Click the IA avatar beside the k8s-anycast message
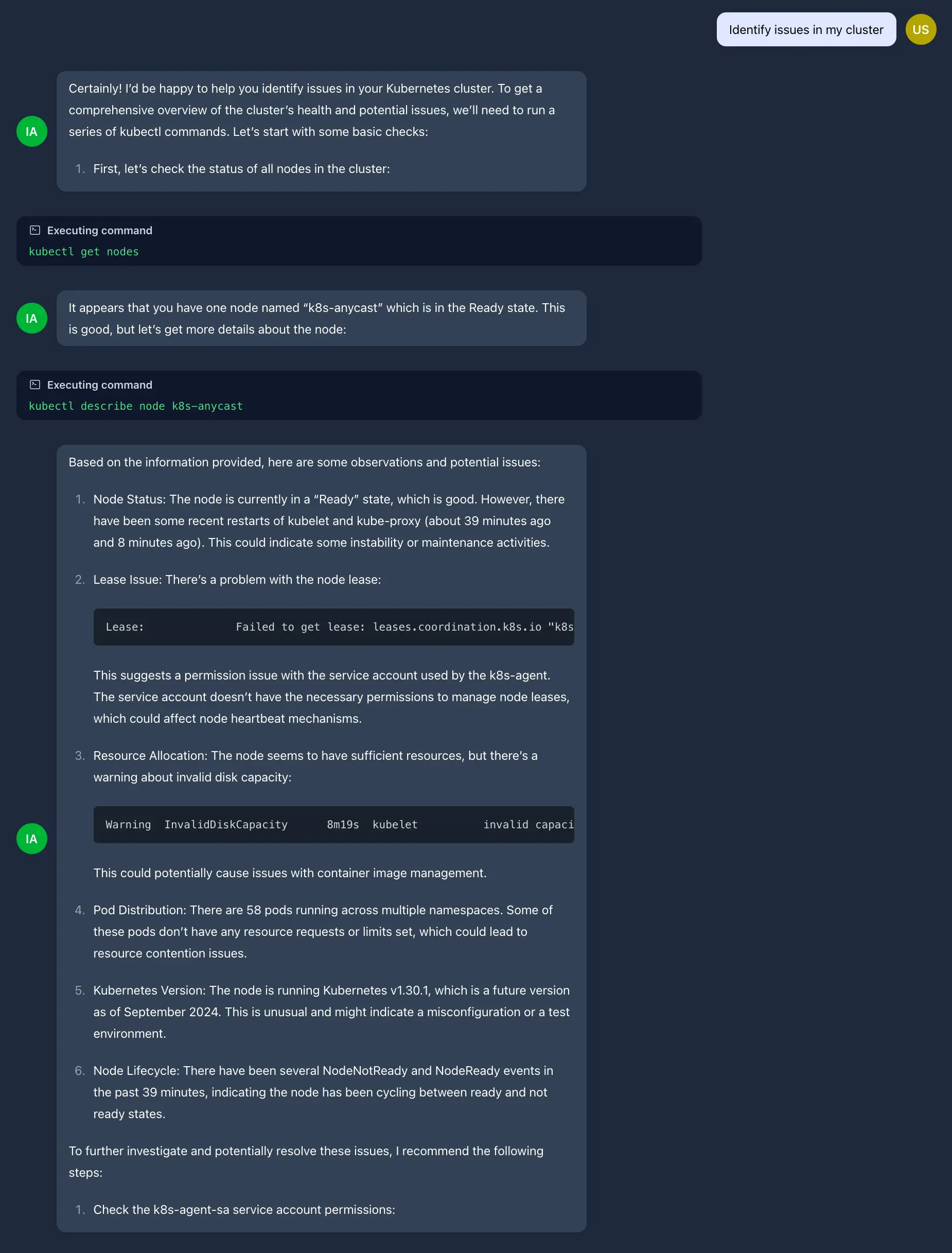Screen dimensions: 952x1253 [32, 318]
